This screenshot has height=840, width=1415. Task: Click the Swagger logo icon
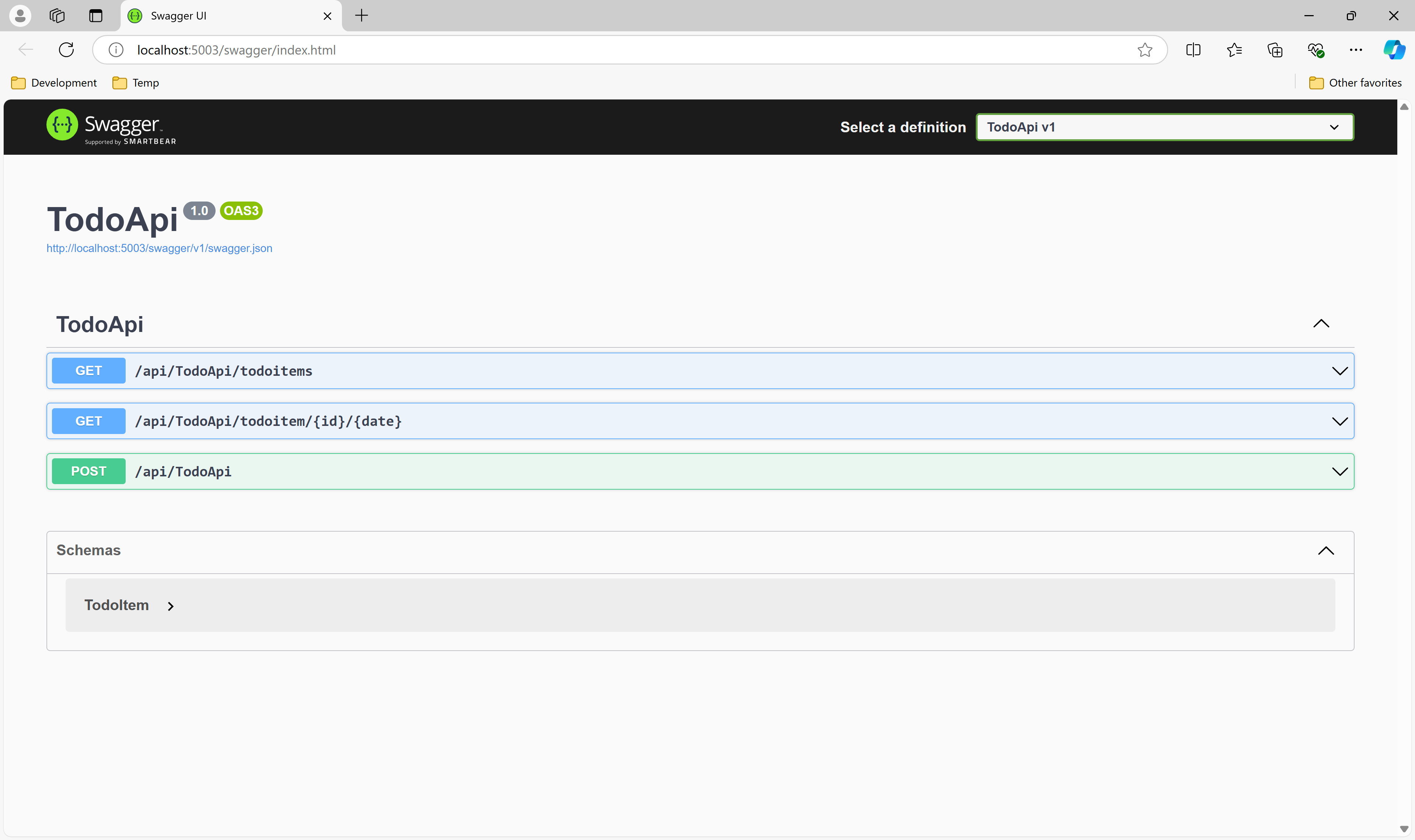point(62,125)
